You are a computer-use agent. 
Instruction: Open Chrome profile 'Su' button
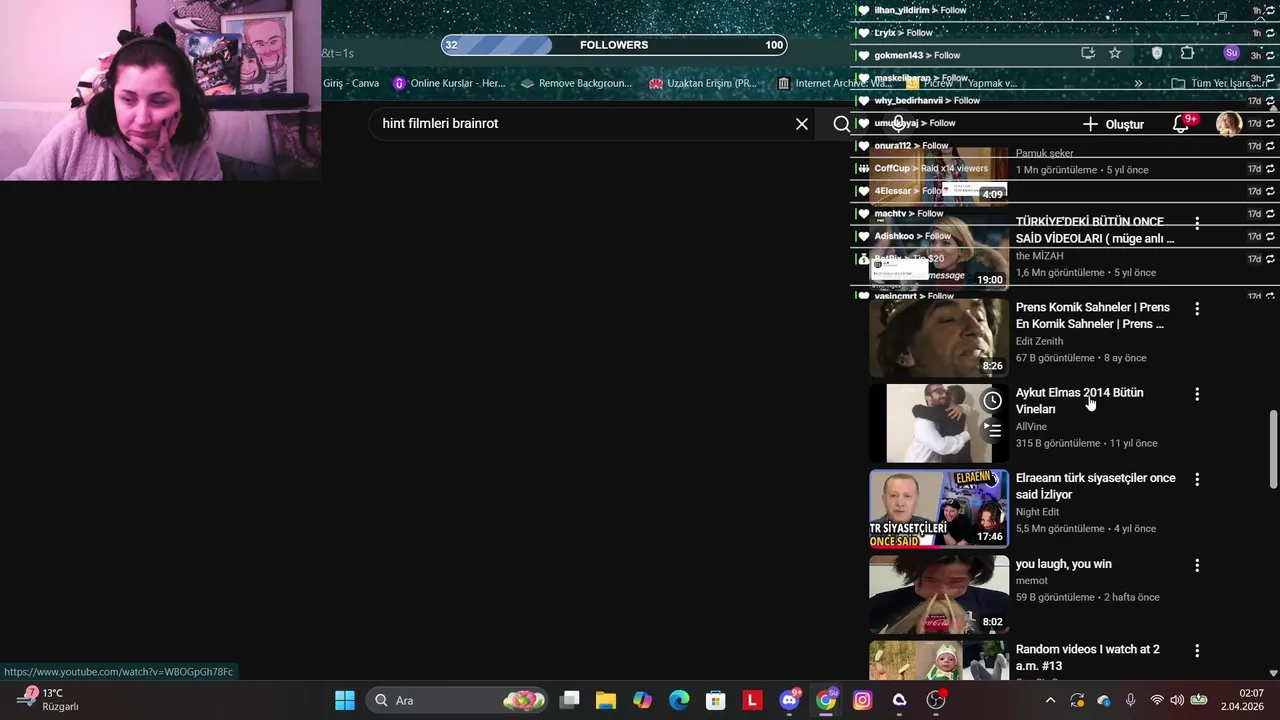pos(1231,53)
